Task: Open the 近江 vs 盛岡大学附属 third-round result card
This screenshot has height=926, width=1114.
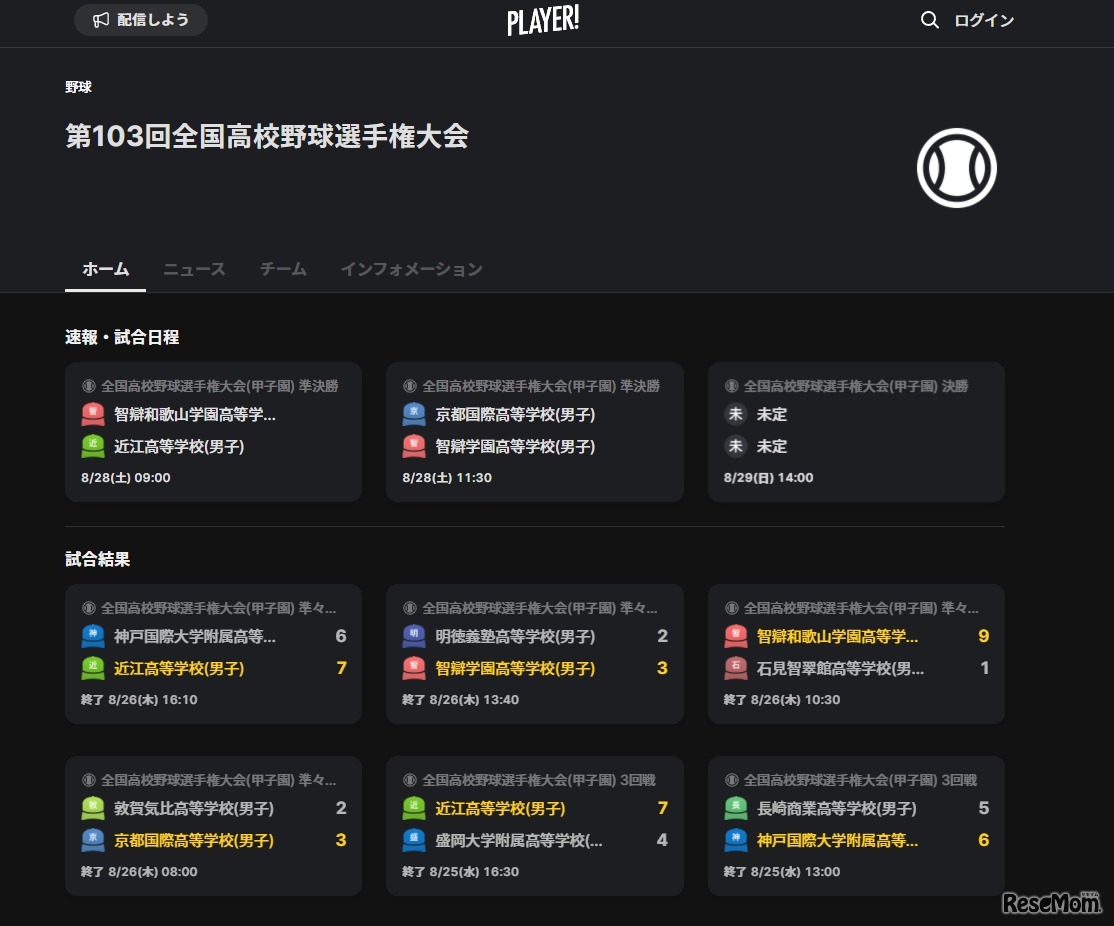Action: point(534,825)
